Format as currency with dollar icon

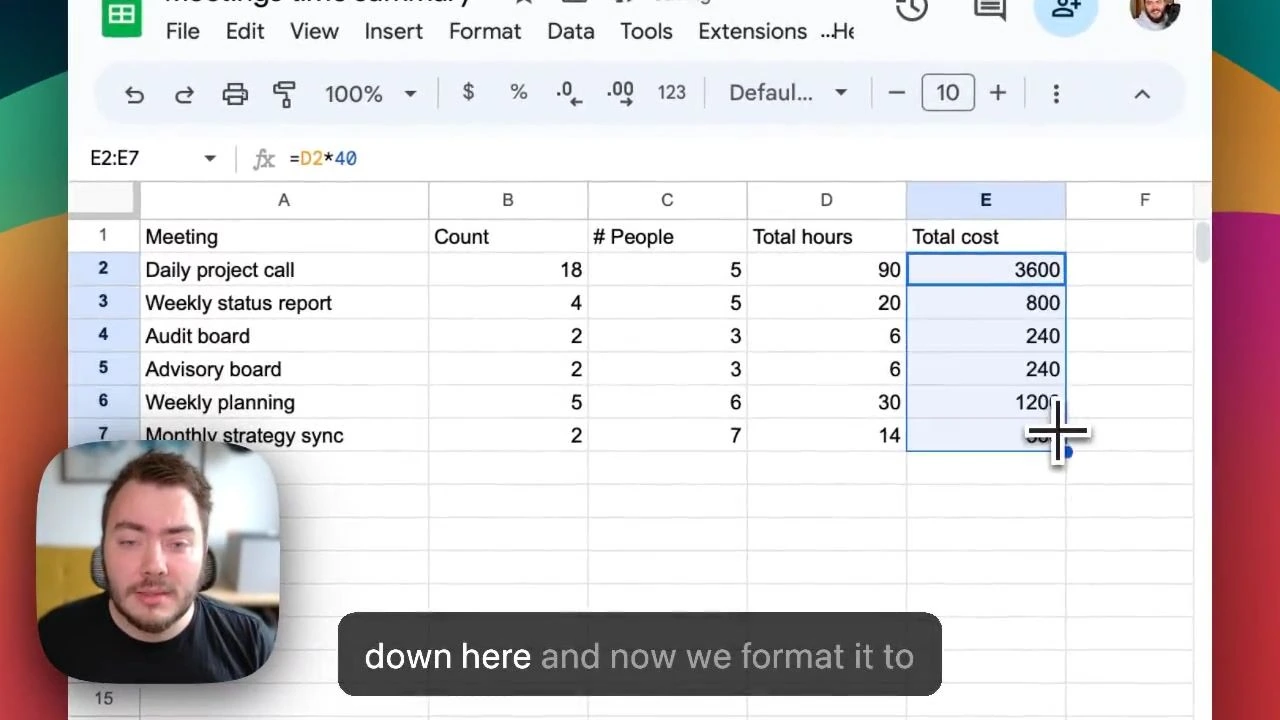[468, 93]
